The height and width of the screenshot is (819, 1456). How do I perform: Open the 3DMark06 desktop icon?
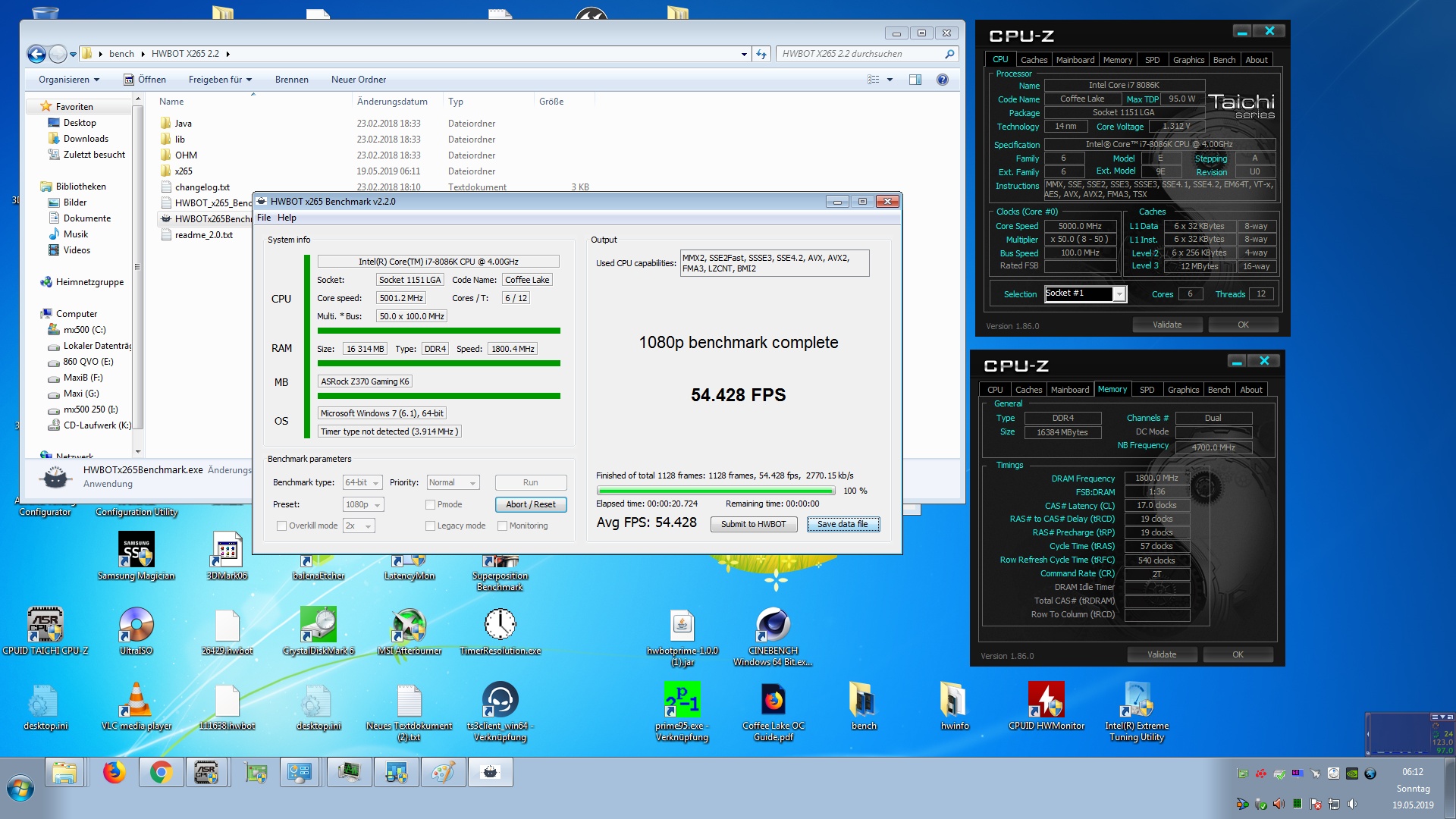click(x=227, y=557)
